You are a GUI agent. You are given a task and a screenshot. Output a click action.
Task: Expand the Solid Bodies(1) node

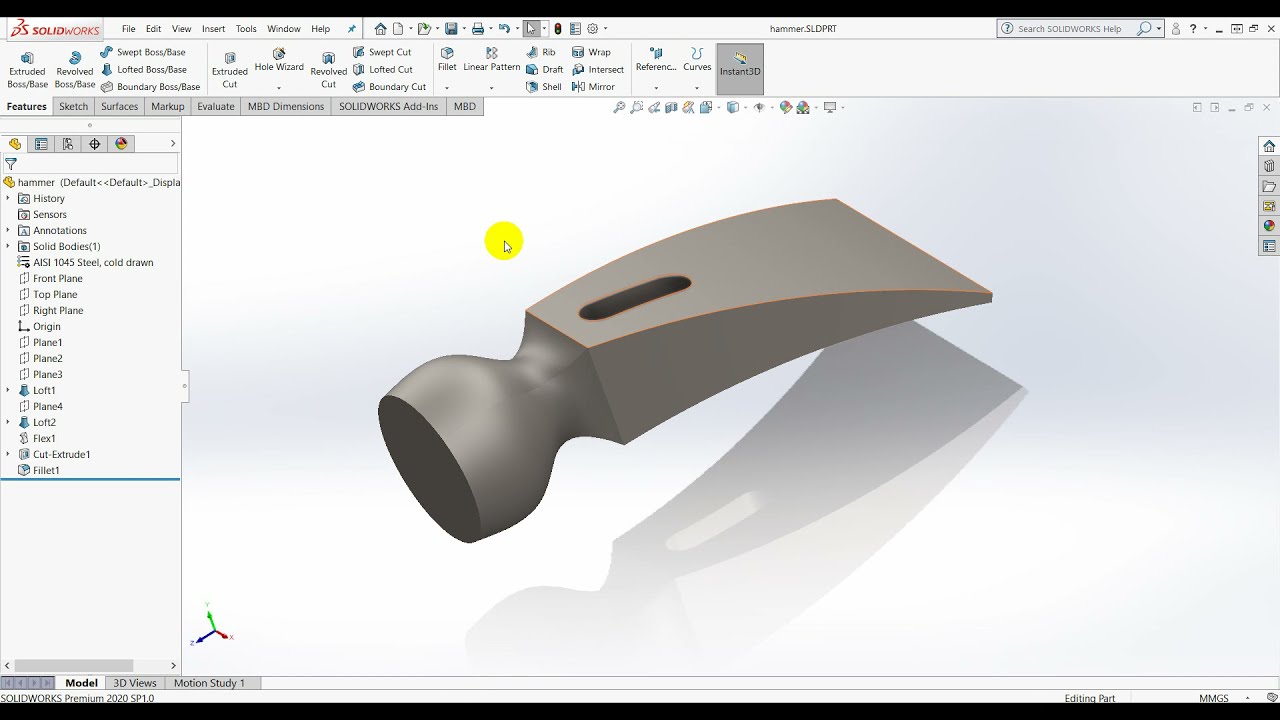(8, 246)
